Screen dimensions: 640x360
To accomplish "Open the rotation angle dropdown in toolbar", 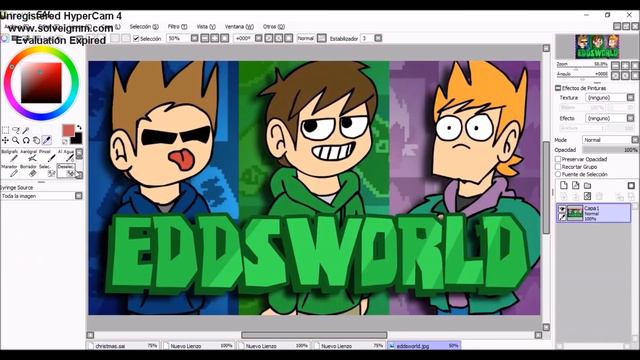I will 258,38.
